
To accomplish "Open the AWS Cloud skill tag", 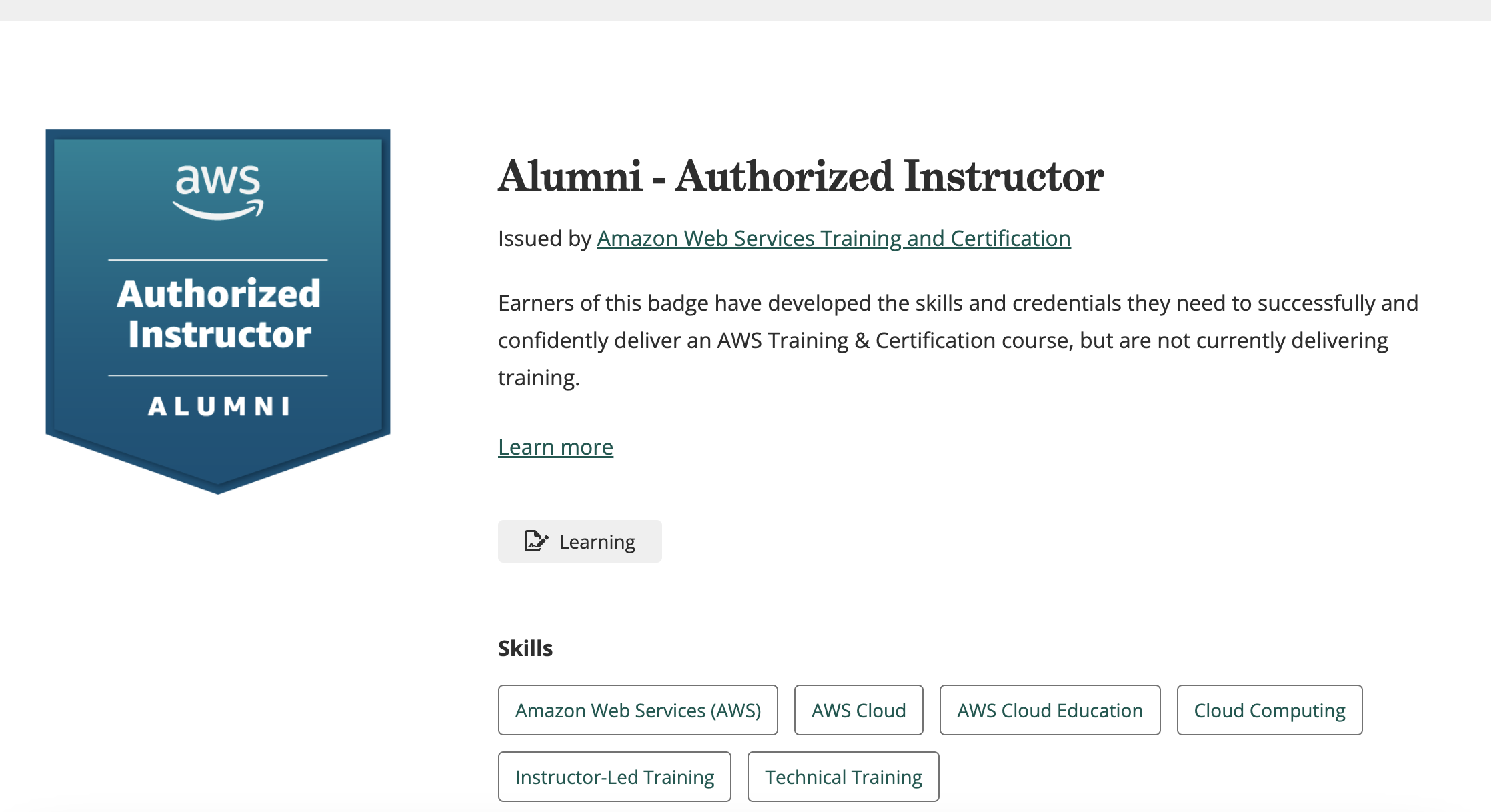I will coord(858,711).
